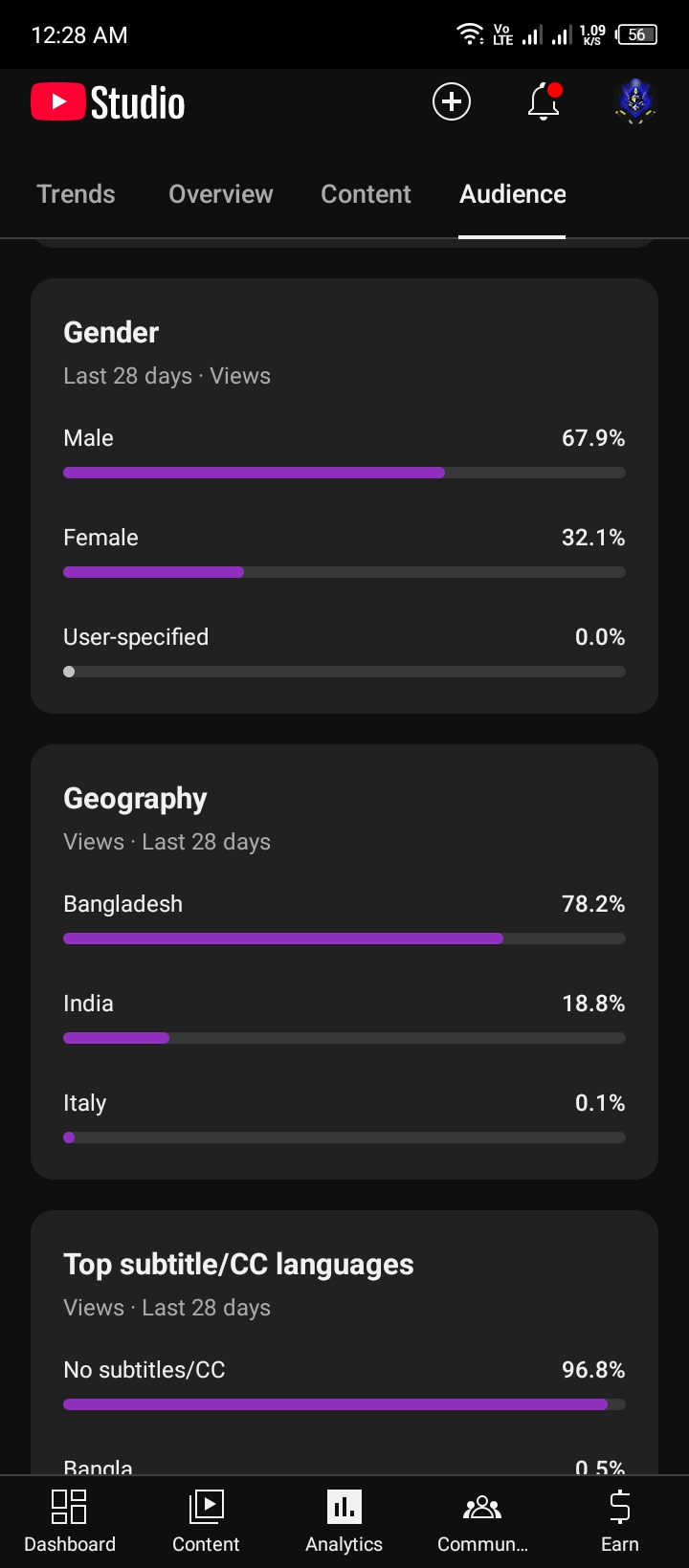Go to Dashboard in bottom navigation

tap(70, 1521)
